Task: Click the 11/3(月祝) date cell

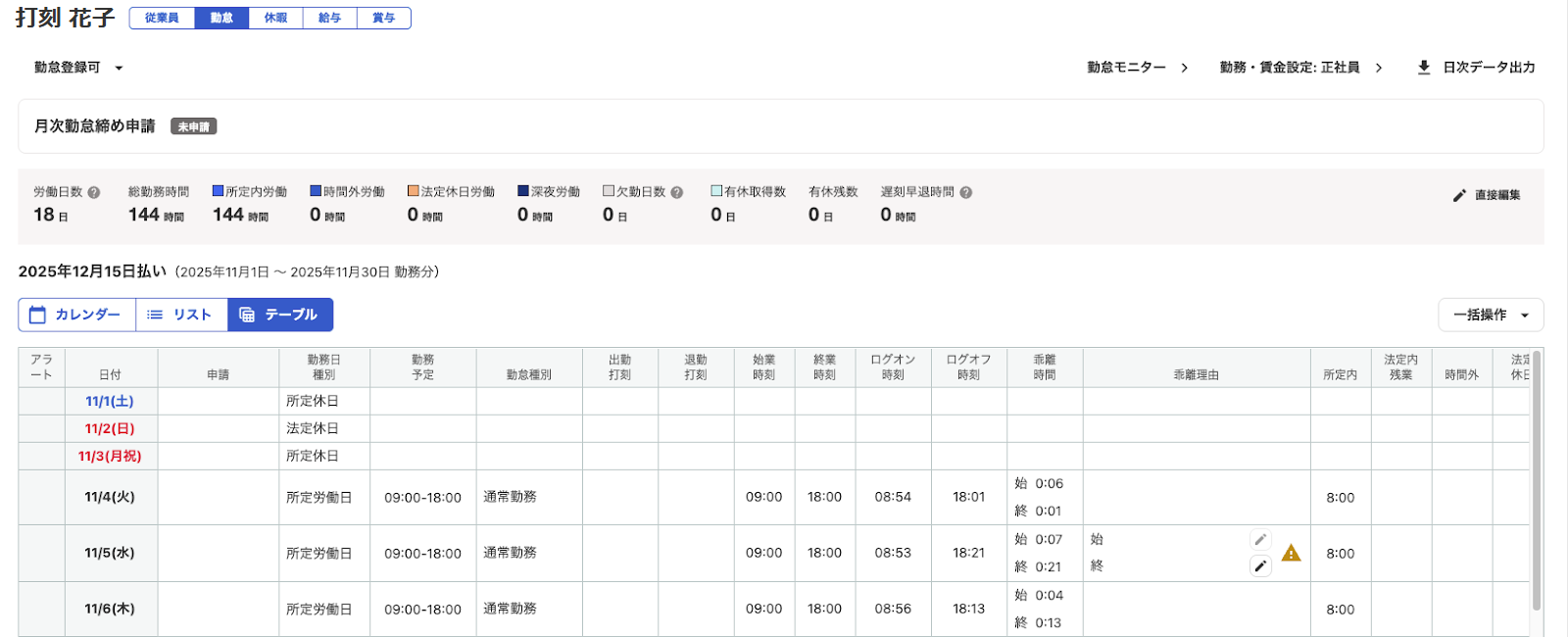Action: tap(110, 456)
